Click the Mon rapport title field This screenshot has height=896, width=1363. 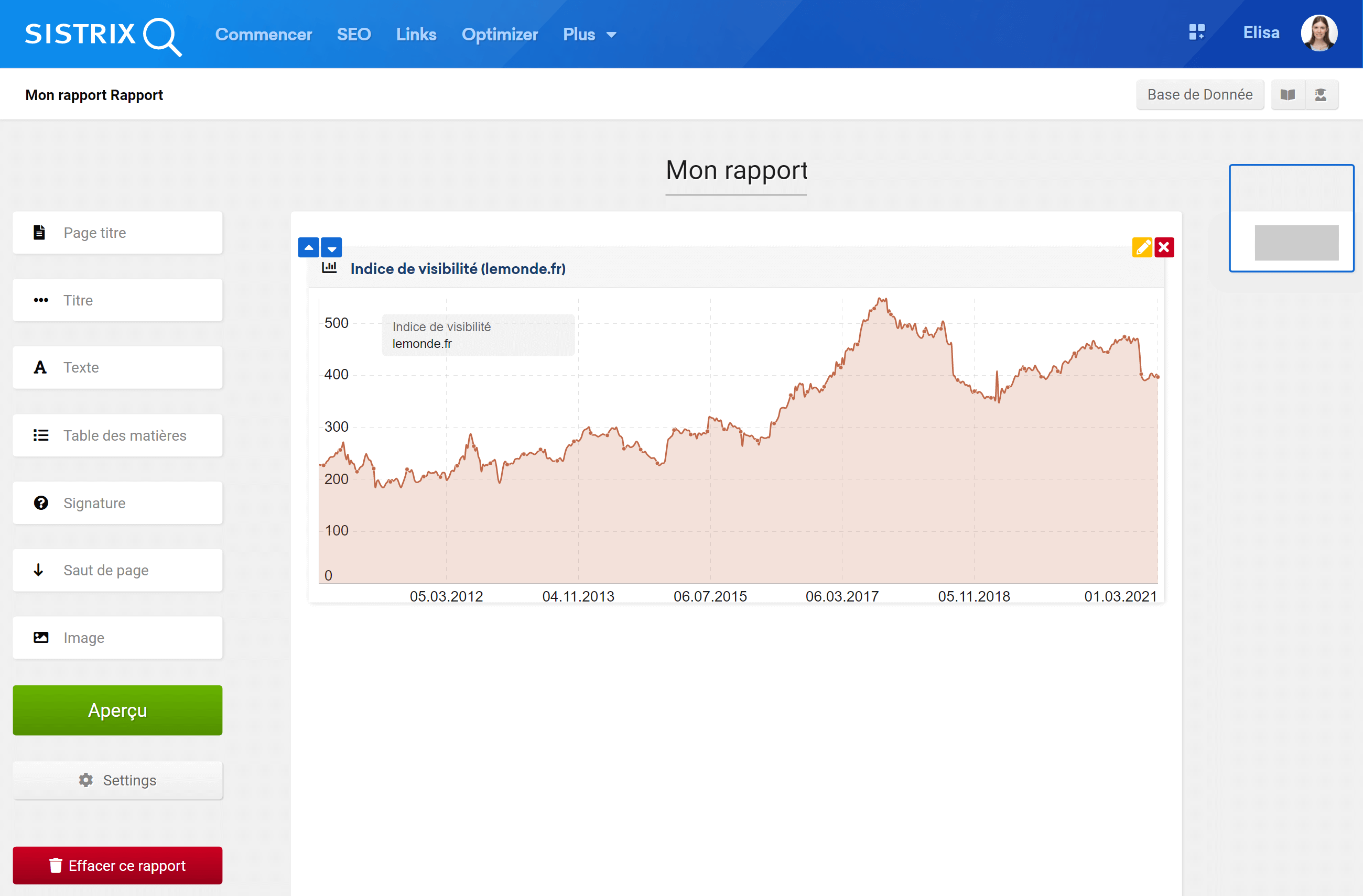[x=737, y=171]
